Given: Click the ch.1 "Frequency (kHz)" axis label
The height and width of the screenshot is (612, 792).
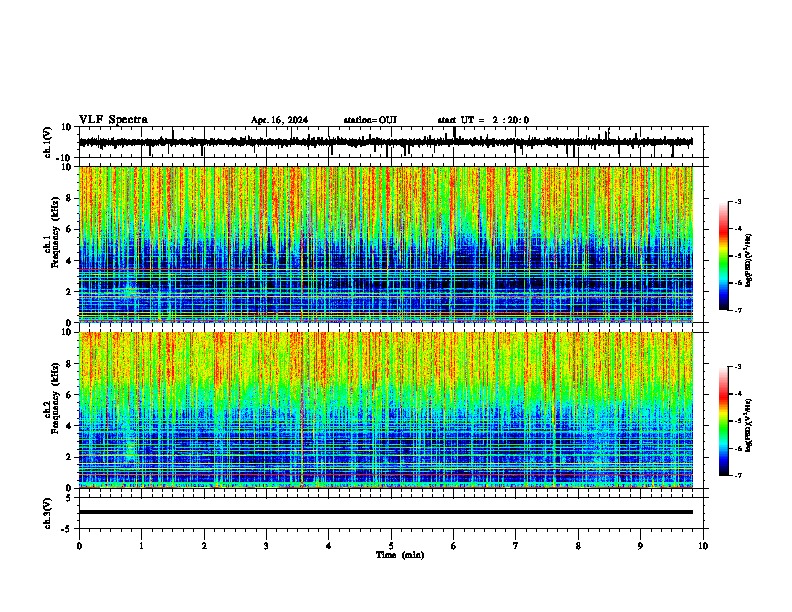Looking at the screenshot, I should [x=55, y=233].
